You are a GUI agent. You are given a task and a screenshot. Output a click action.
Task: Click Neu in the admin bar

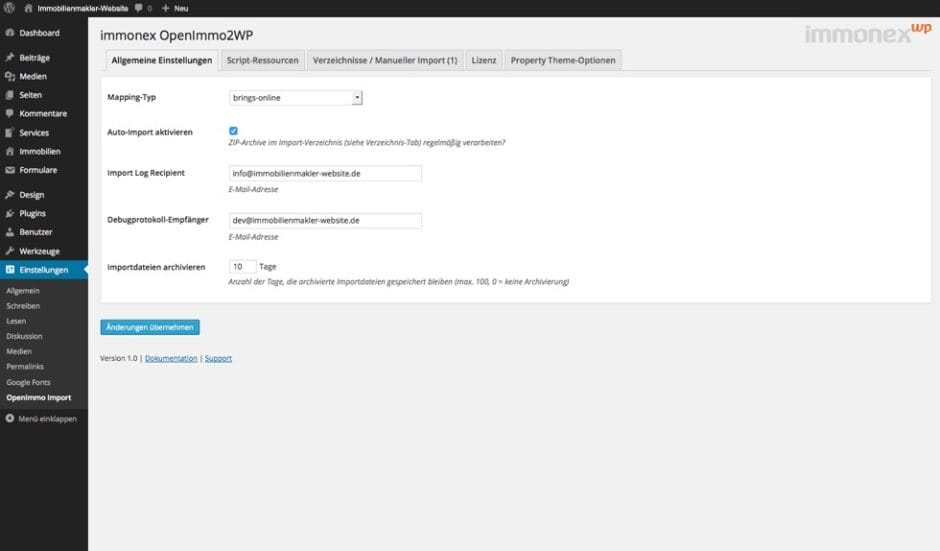pos(181,8)
